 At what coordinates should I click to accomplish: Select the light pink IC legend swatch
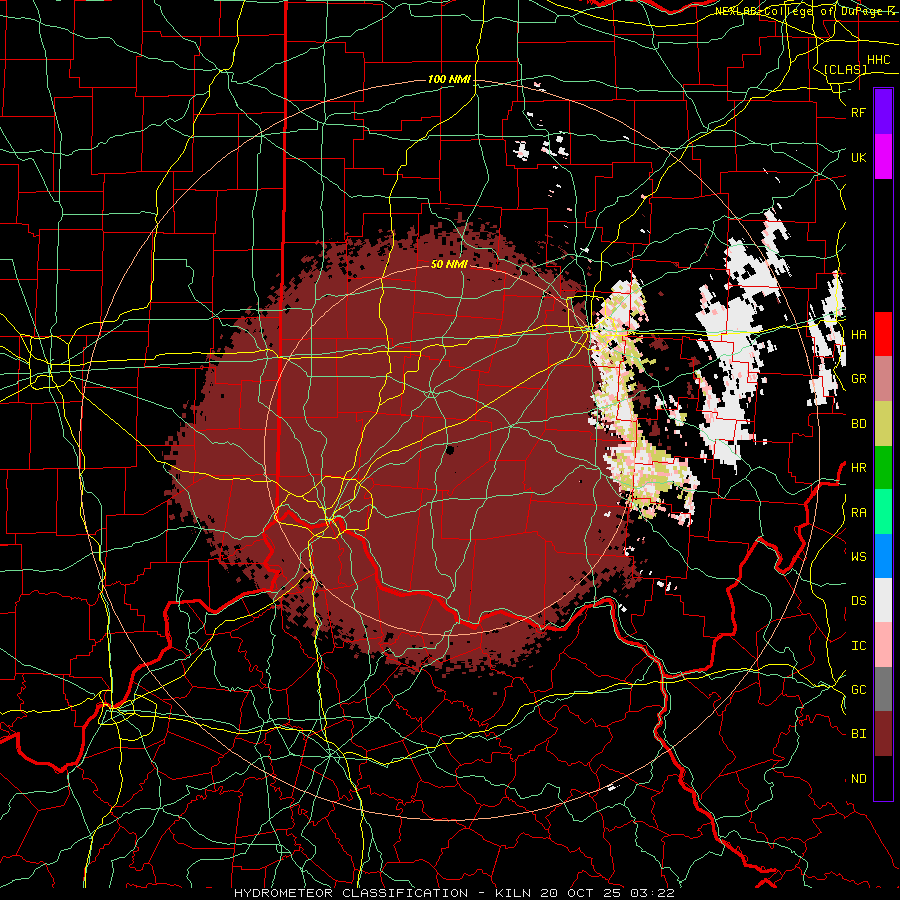click(883, 645)
